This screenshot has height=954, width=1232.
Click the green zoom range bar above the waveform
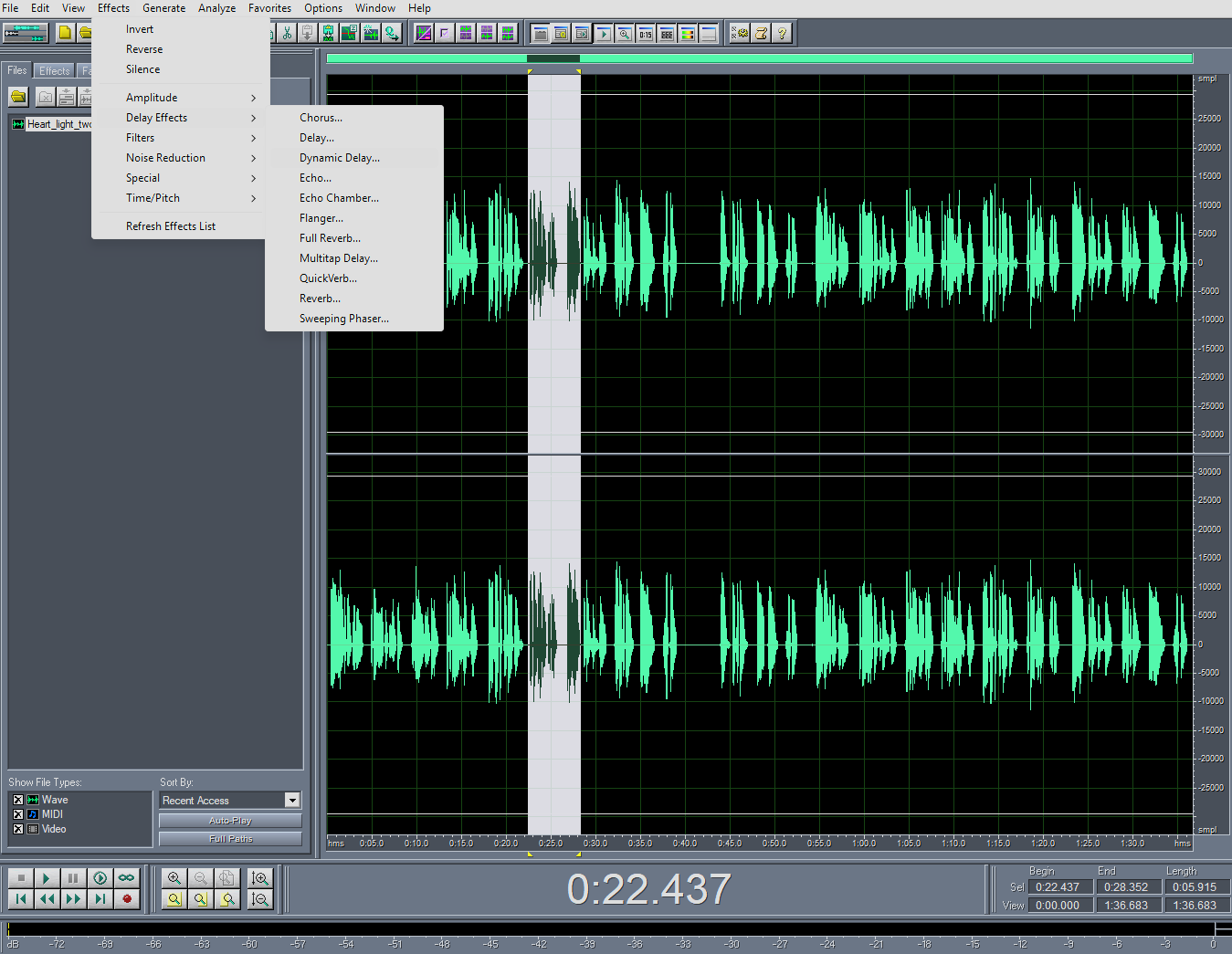tap(759, 58)
